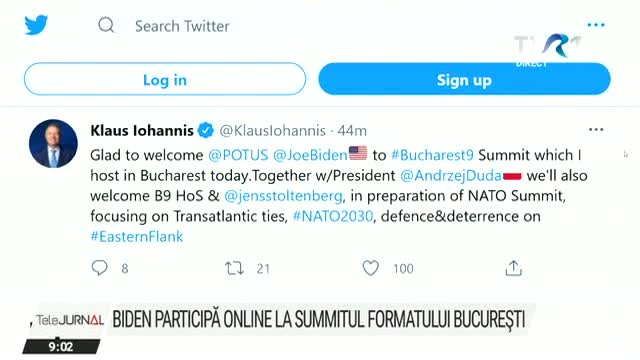Click the Log in button

tap(165, 79)
